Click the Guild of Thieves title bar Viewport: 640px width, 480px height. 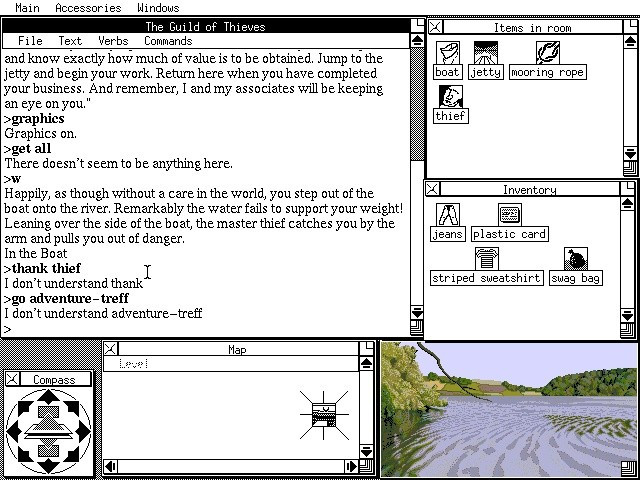pos(206,27)
